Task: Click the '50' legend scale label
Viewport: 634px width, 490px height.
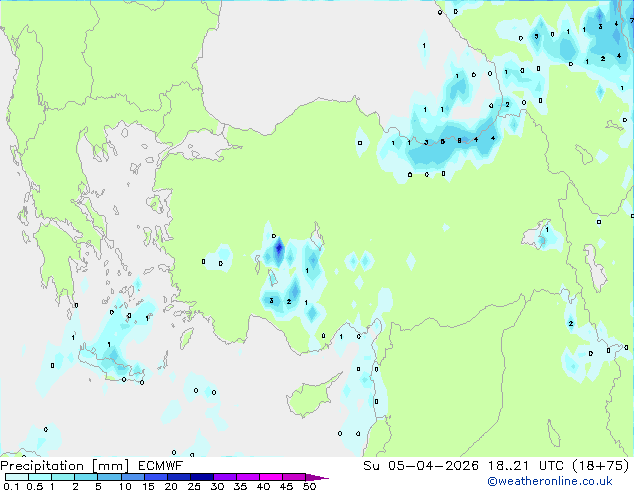Action: (x=309, y=486)
